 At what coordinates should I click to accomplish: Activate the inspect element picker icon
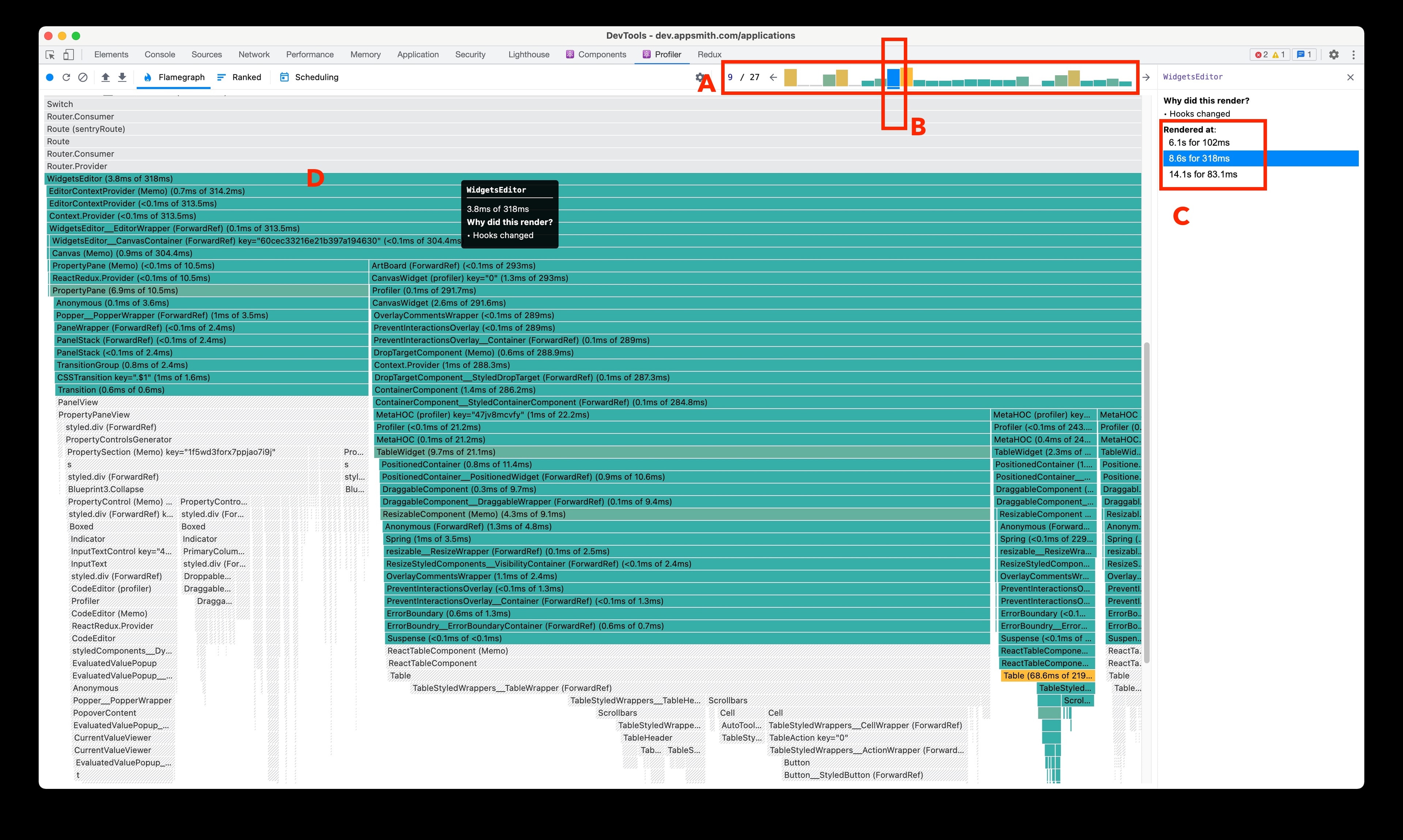(50, 55)
